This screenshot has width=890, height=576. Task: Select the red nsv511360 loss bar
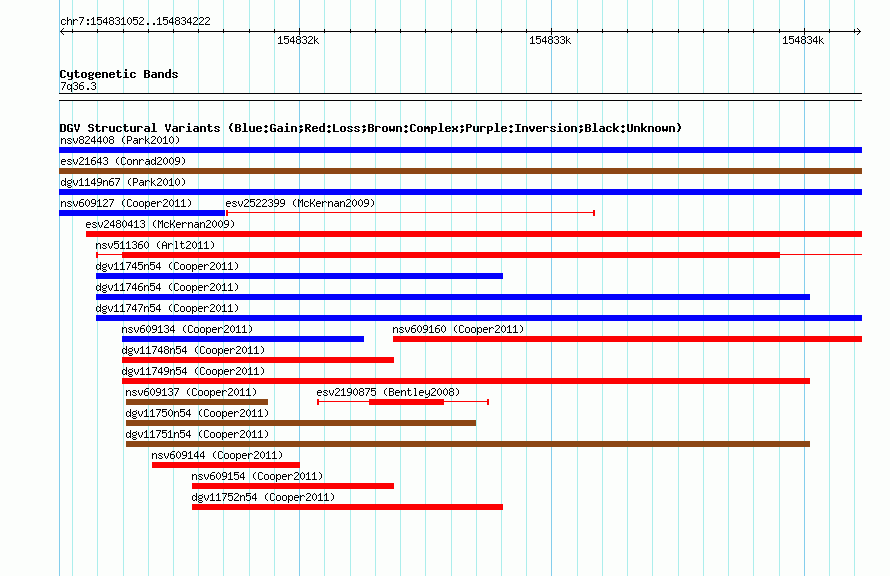pyautogui.click(x=451, y=255)
